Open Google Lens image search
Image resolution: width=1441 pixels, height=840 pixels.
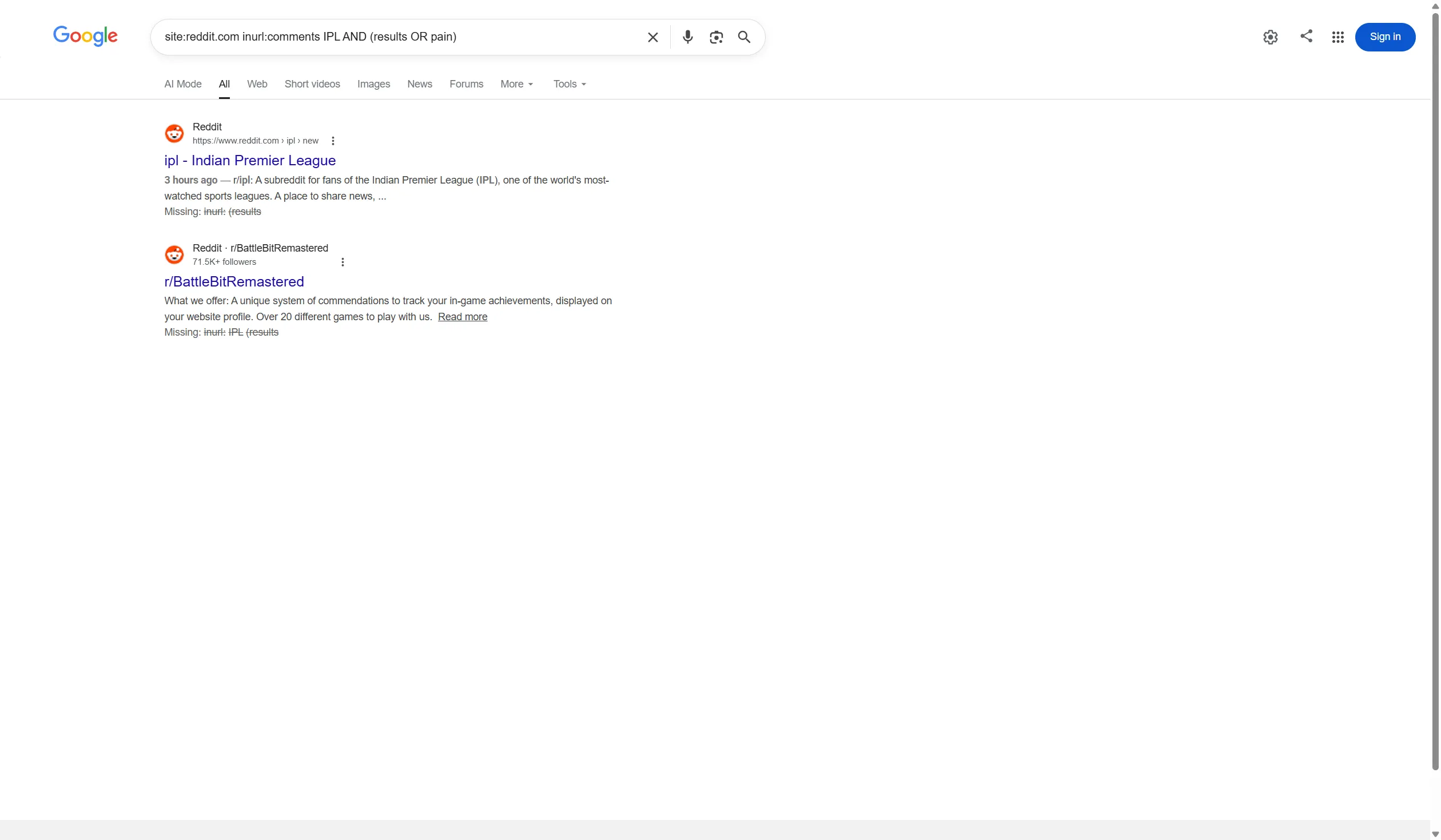[716, 37]
